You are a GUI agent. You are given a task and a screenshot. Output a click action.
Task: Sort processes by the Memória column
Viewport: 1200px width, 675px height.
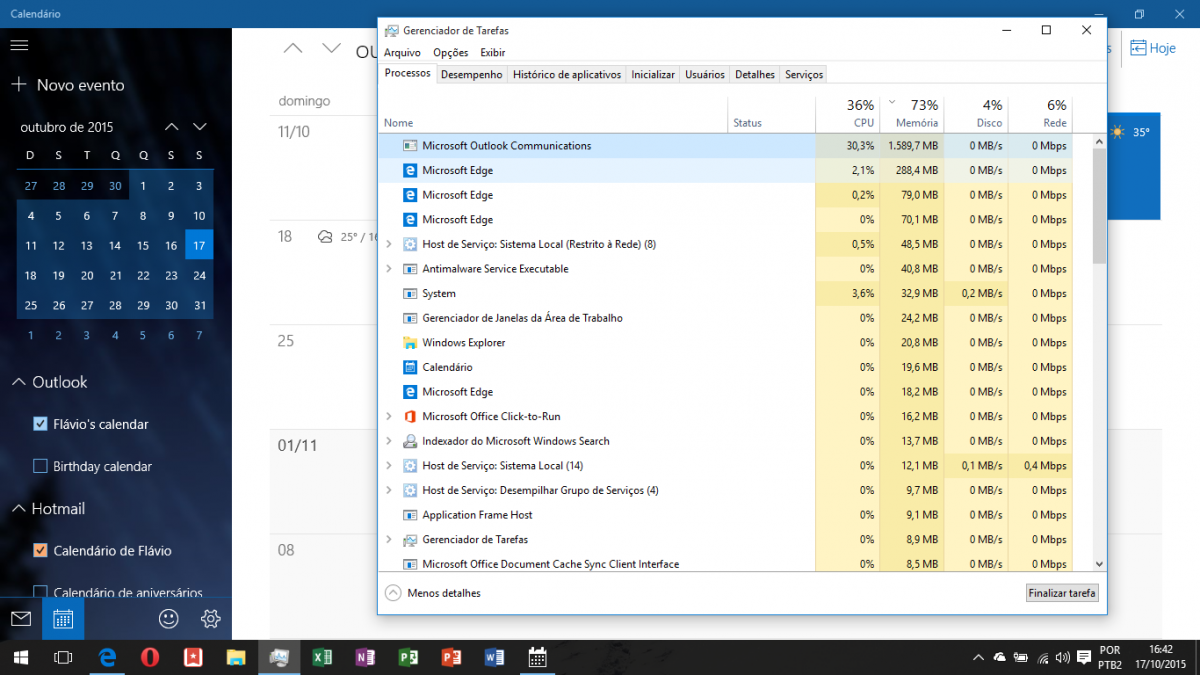click(x=911, y=113)
